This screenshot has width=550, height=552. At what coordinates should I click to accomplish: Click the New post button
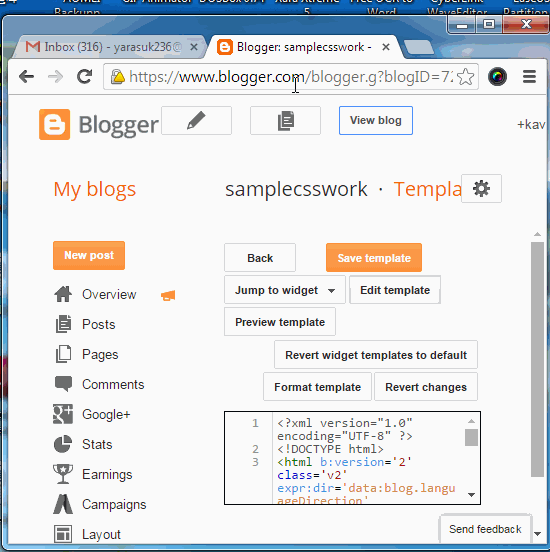[x=89, y=255]
